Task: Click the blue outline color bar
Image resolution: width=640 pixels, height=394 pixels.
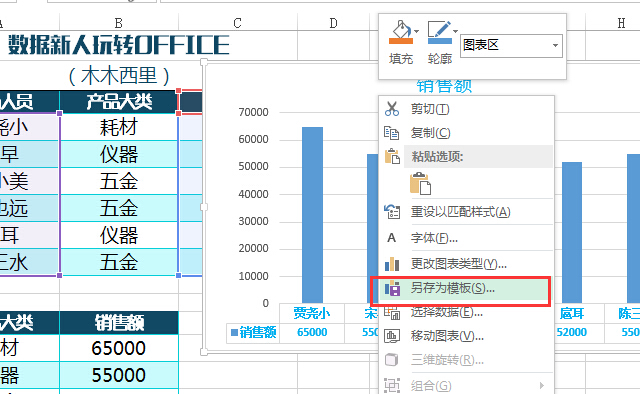Action: pos(440,41)
